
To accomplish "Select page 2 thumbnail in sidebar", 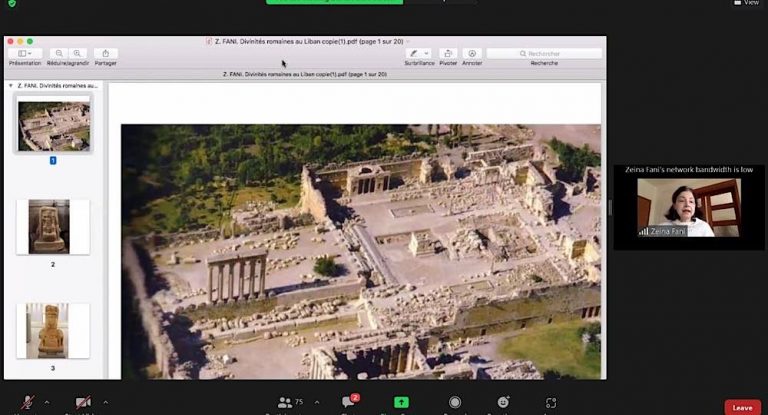I will (x=53, y=227).
